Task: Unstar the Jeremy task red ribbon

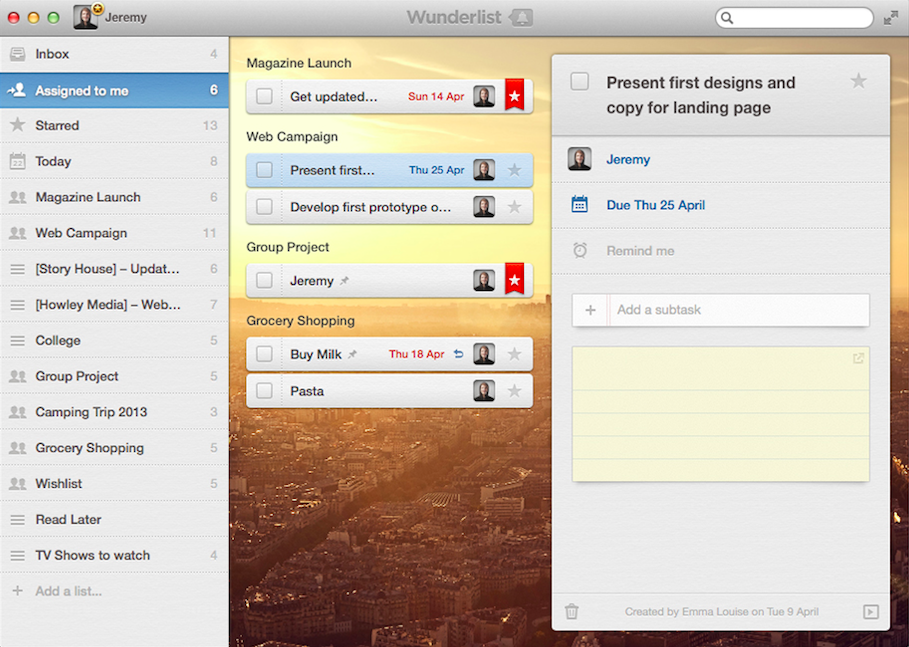Action: [x=514, y=279]
